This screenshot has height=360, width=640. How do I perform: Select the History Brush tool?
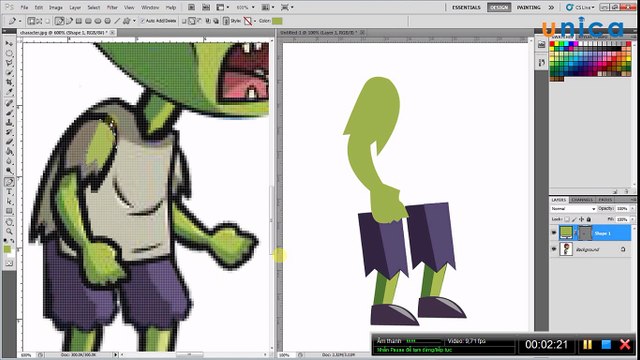(x=9, y=133)
